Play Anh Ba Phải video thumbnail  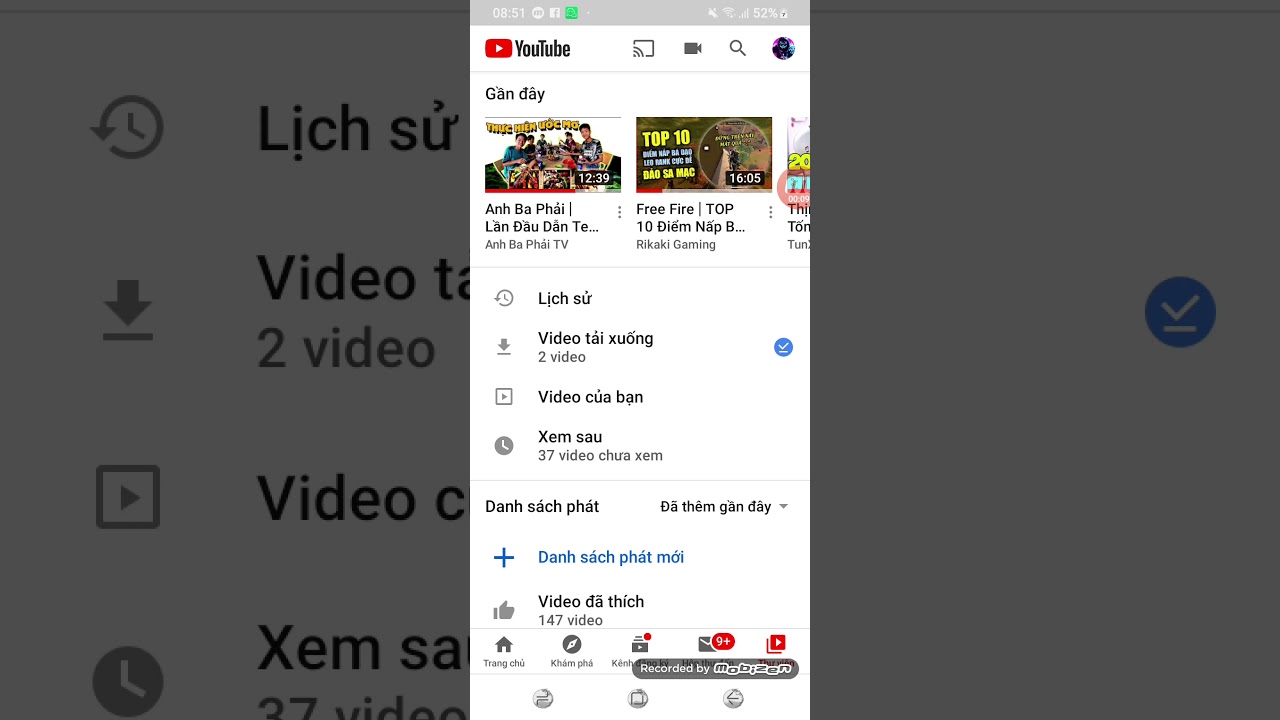click(553, 154)
